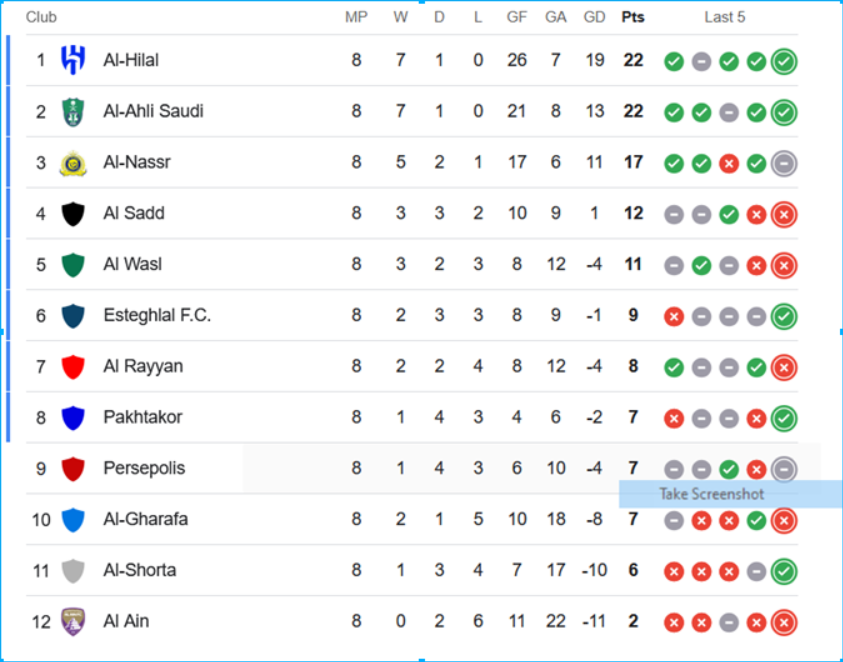Click the Club column header
The width and height of the screenshot is (843, 662).
click(x=41, y=17)
